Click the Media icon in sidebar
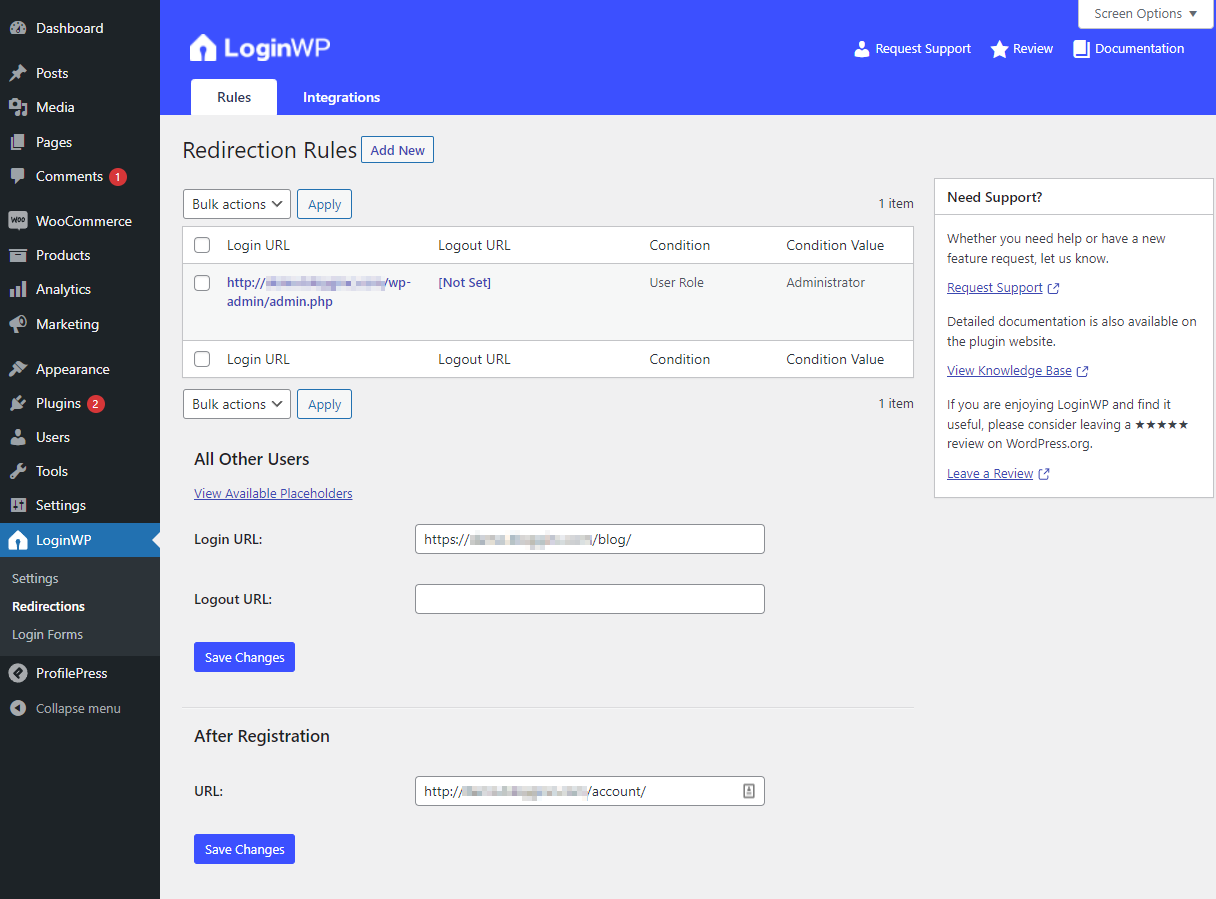Screen dimensions: 1216x899 [18, 107]
